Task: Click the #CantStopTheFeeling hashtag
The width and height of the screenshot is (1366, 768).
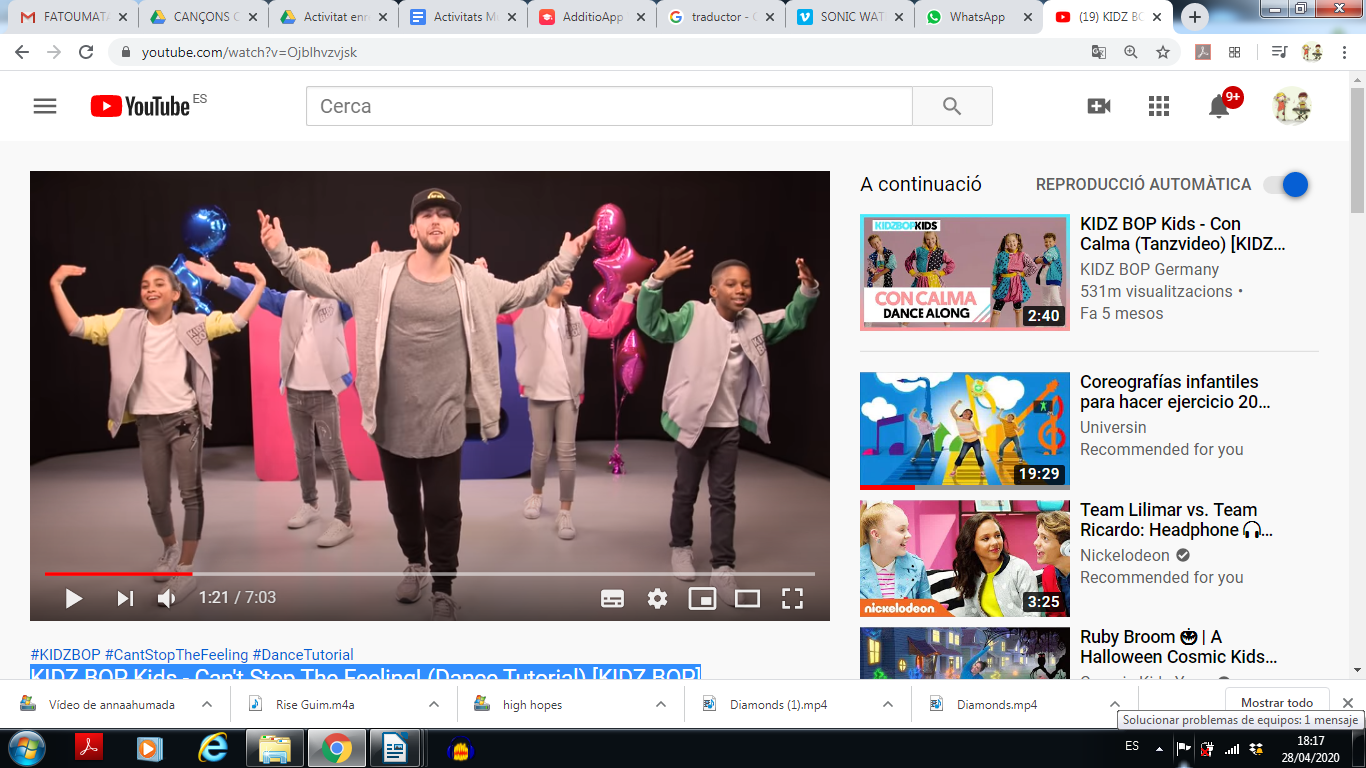Action: (x=176, y=655)
